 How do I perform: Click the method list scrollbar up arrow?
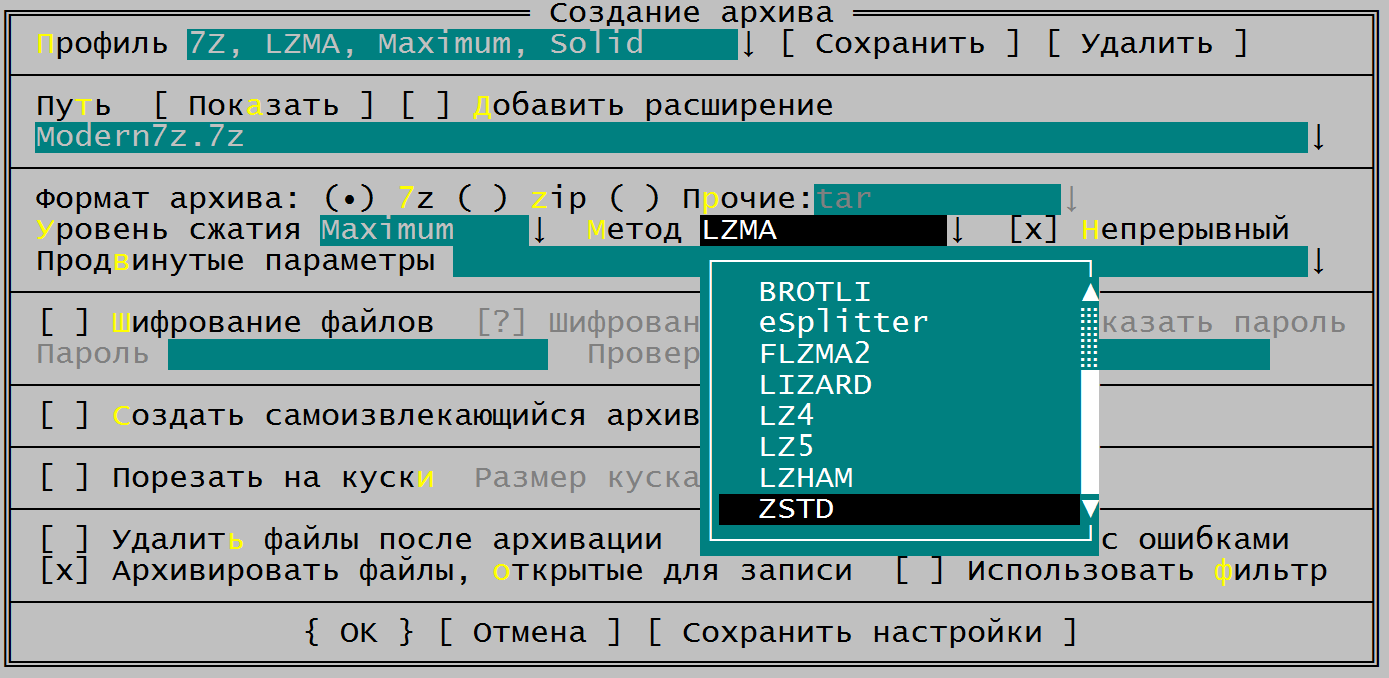[1090, 292]
